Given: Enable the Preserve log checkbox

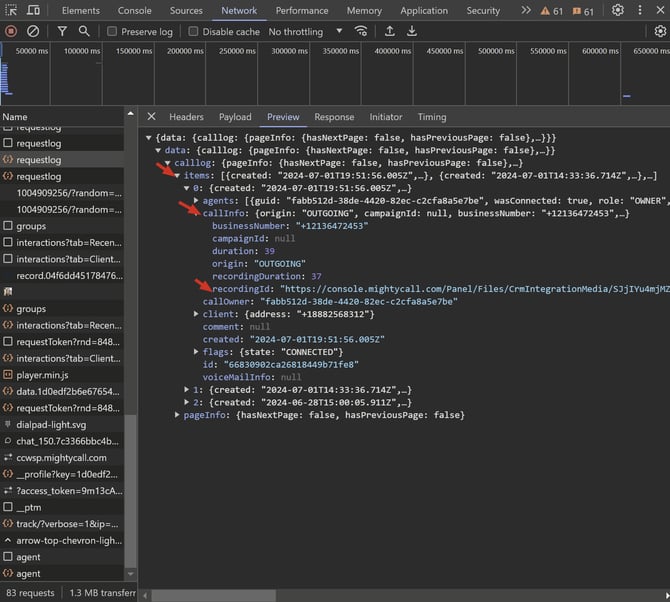Looking at the screenshot, I should (x=112, y=31).
